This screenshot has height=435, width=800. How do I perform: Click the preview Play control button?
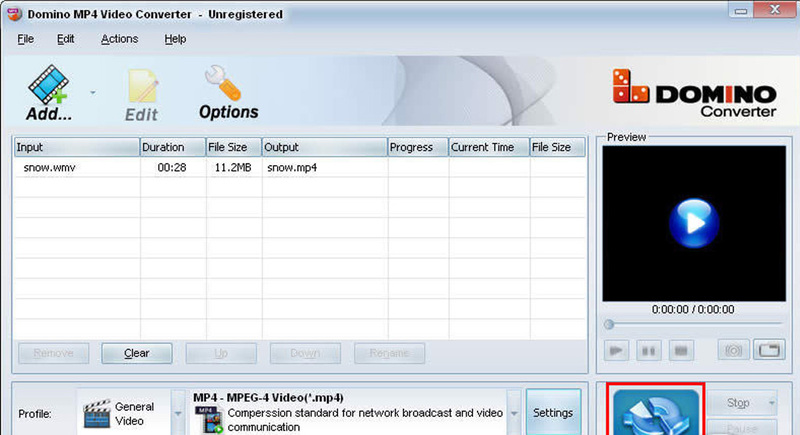tap(616, 350)
